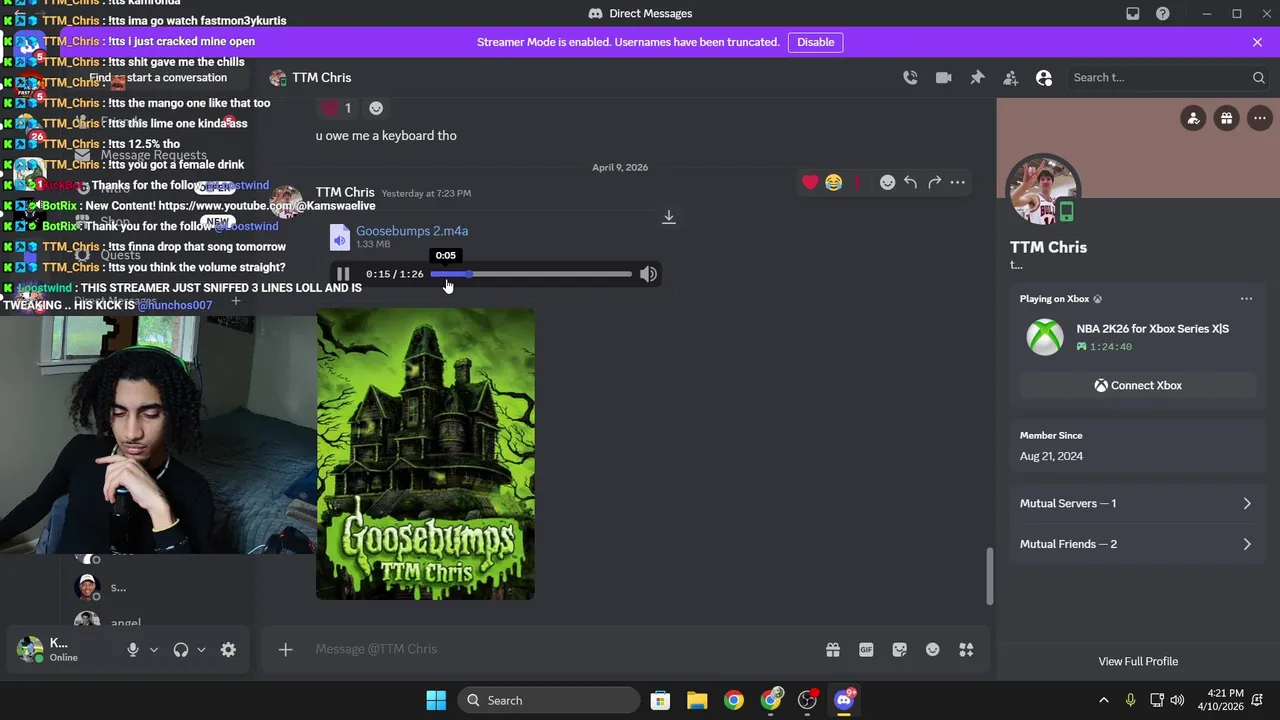The image size is (1280, 720).
Task: Start a voice call with TTM Chris
Action: 910,78
